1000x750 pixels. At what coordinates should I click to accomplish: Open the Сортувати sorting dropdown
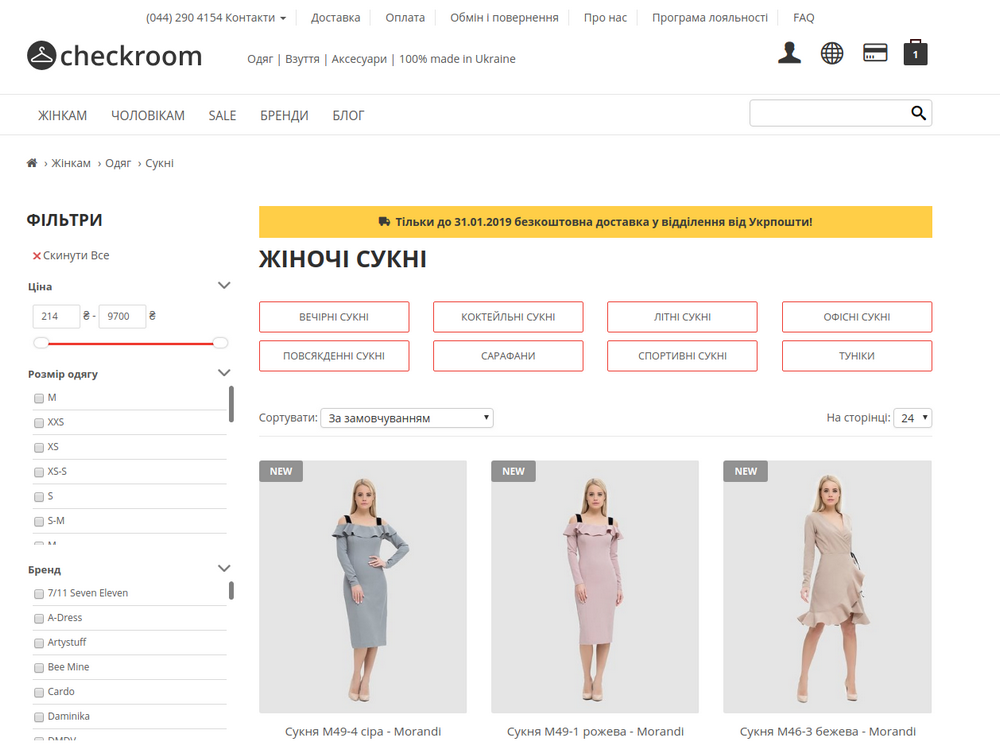407,418
